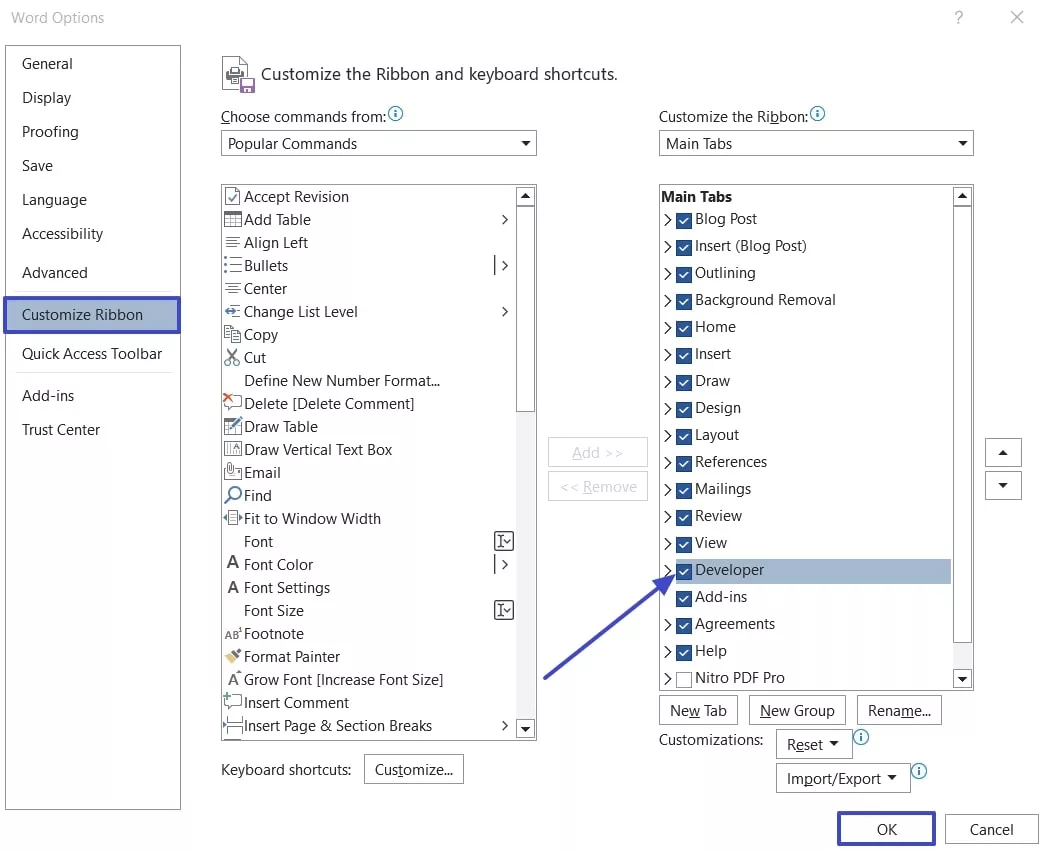Select the Font Color A icon
Viewport: 1046px width, 850px height.
232,562
